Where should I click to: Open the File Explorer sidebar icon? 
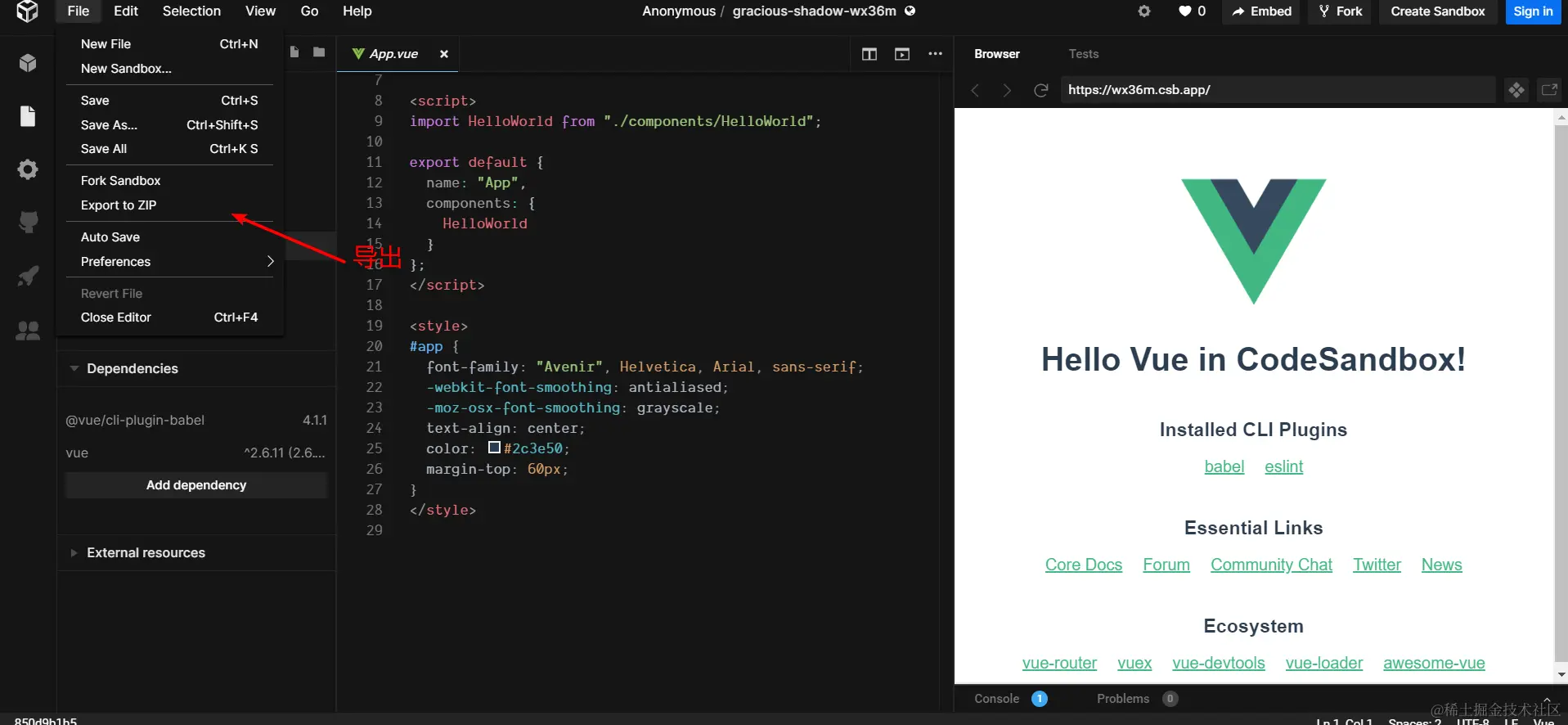click(x=28, y=116)
